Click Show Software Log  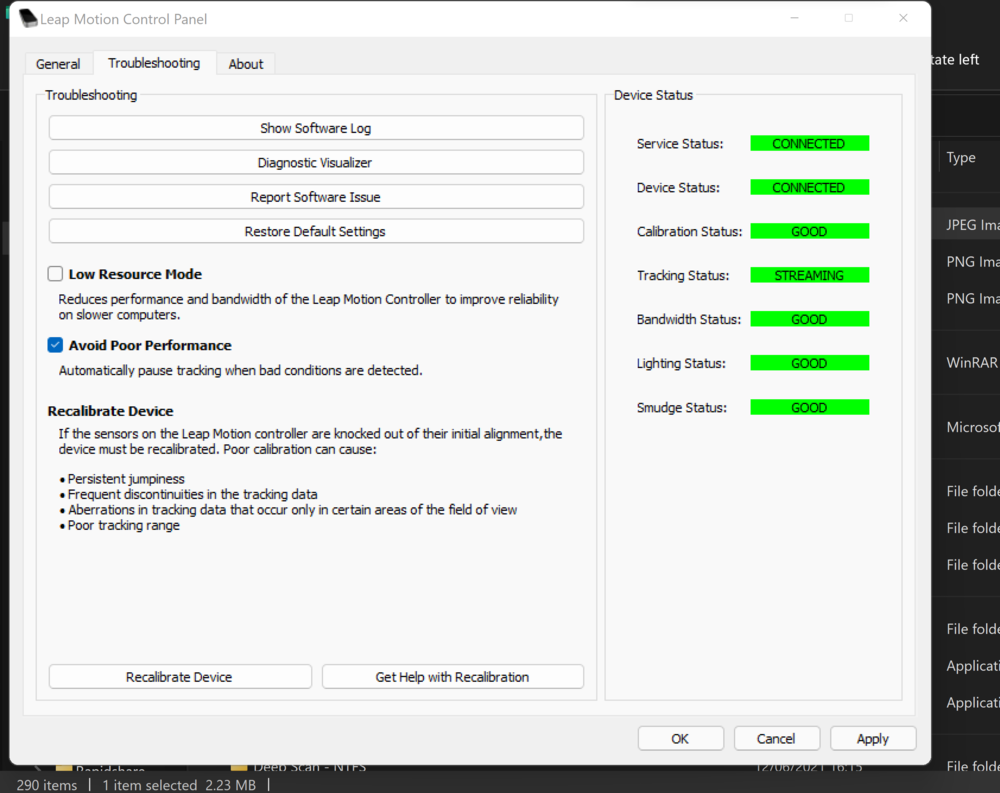[x=315, y=128]
